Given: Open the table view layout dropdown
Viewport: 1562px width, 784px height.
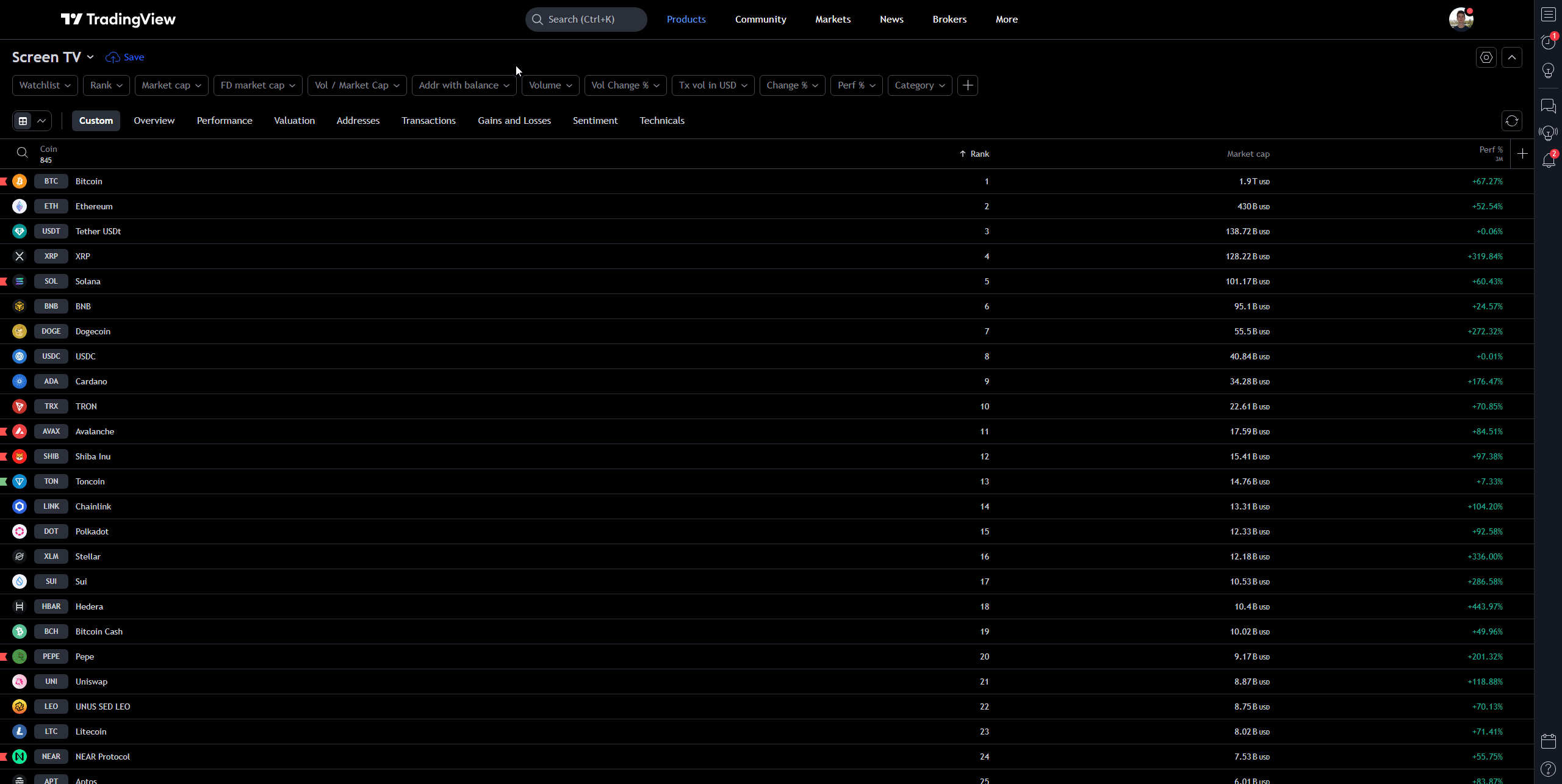Looking at the screenshot, I should click(x=32, y=121).
